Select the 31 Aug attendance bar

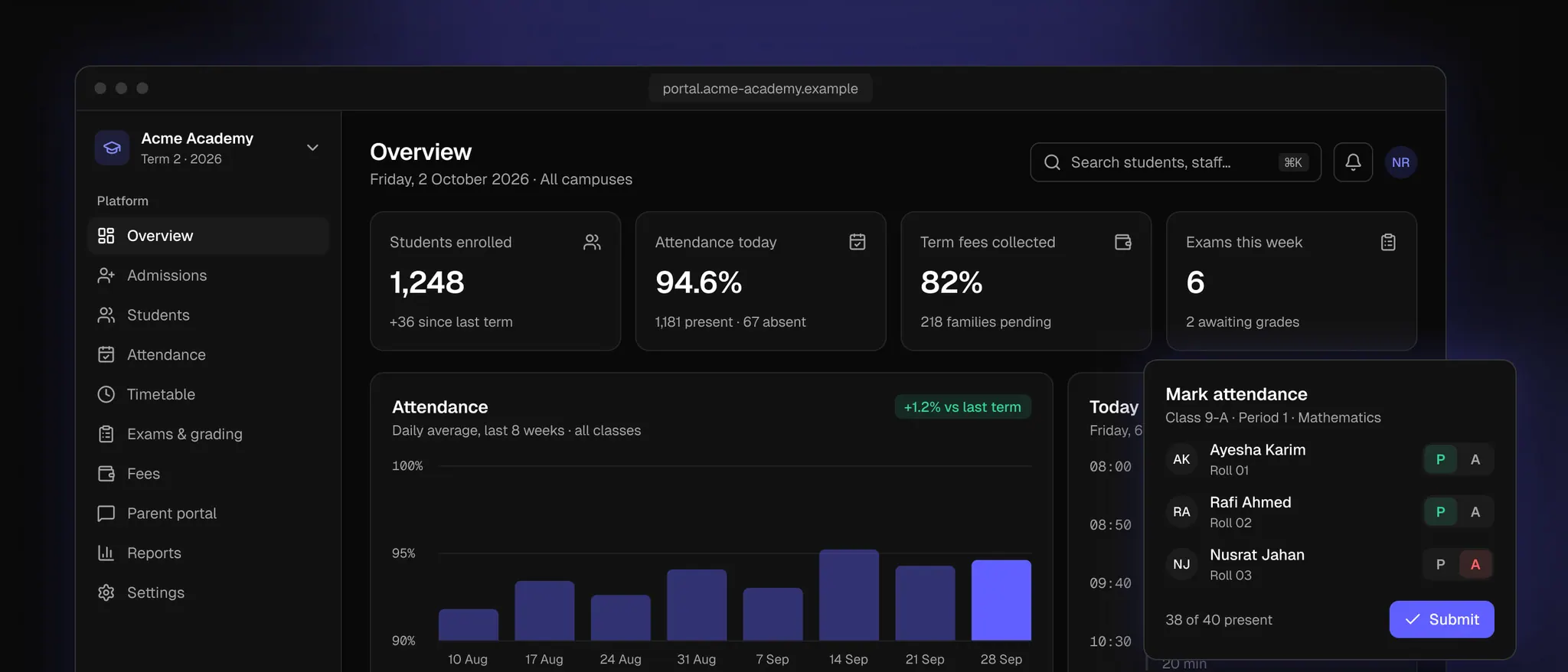tap(696, 605)
